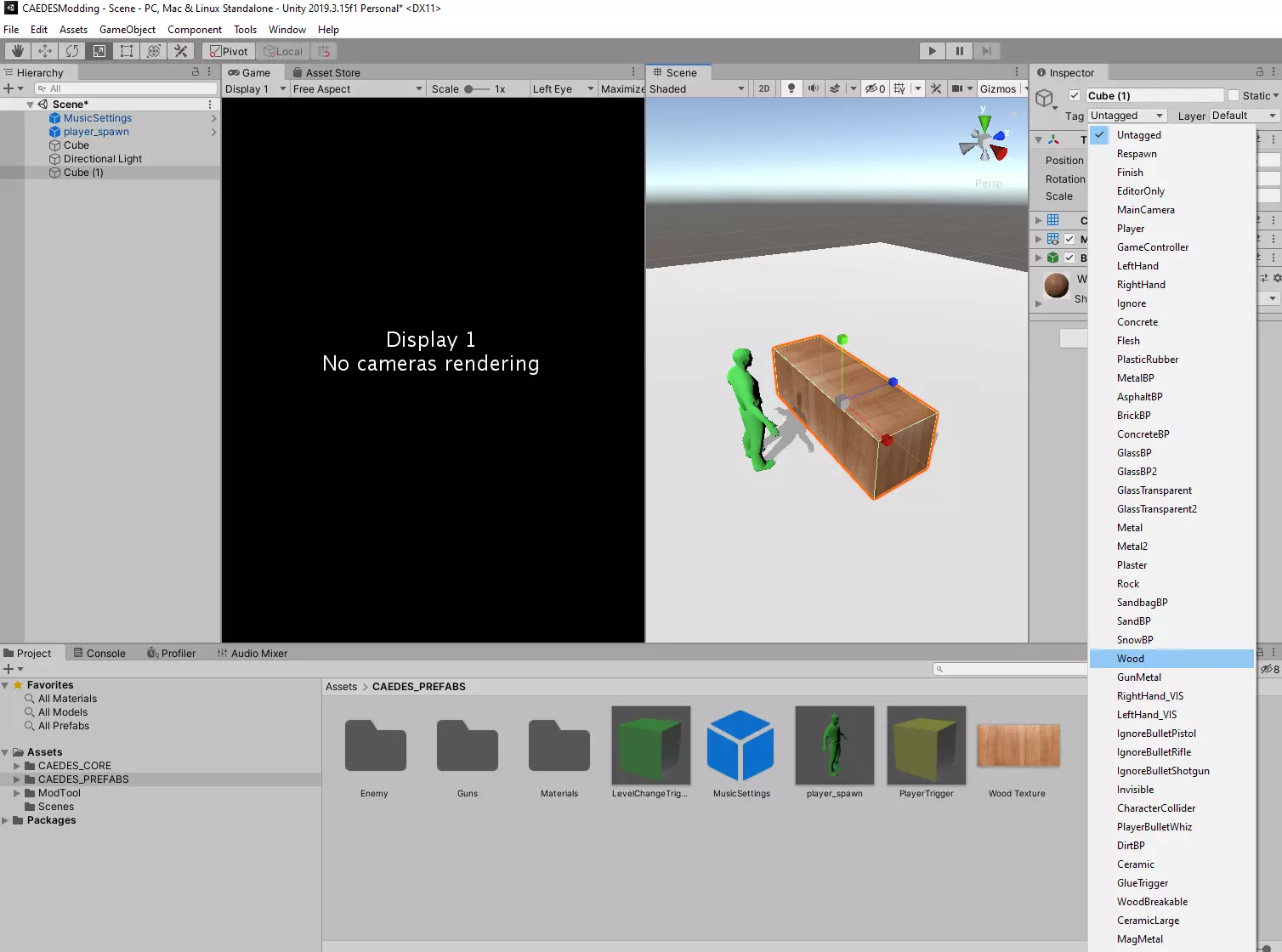This screenshot has width=1282, height=952.
Task: Select the Hand tool in toolbar
Action: pyautogui.click(x=17, y=51)
